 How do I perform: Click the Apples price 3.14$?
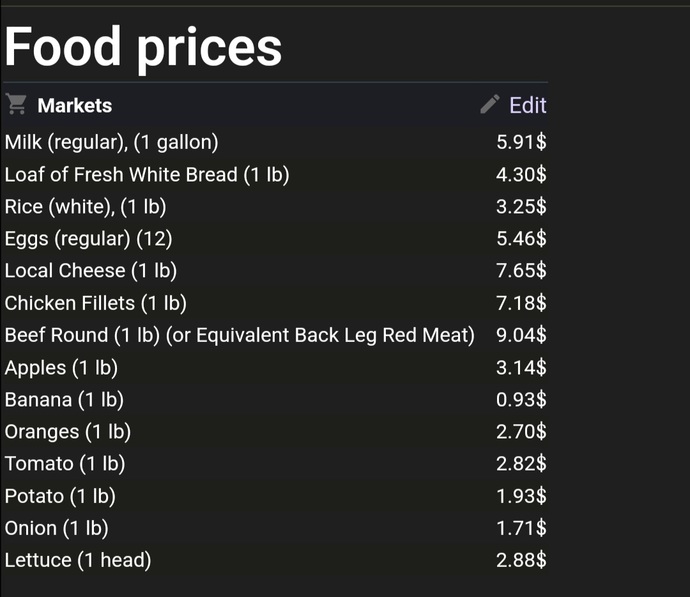[521, 368]
